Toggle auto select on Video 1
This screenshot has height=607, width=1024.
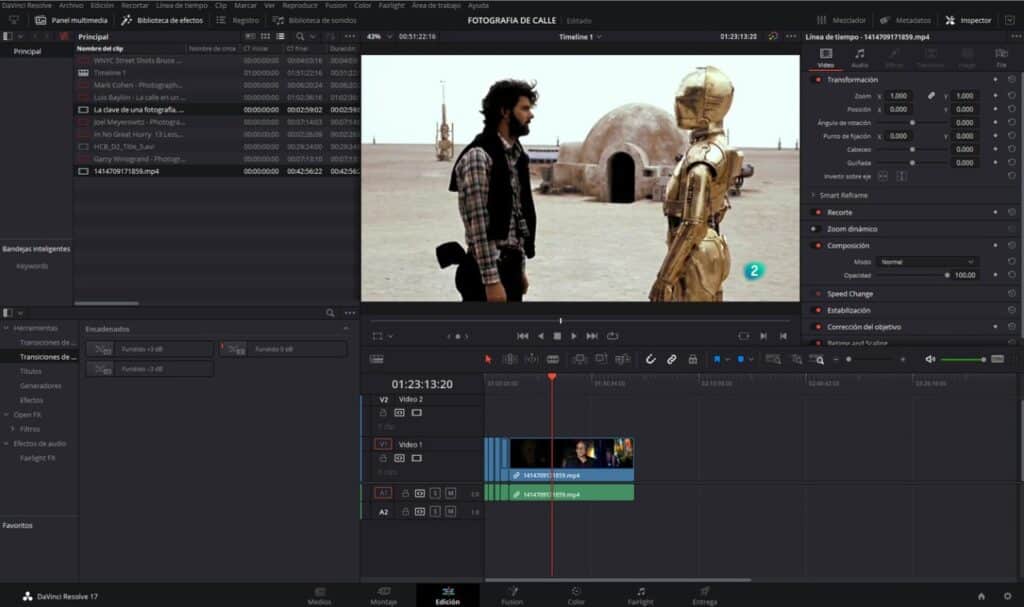pyautogui.click(x=400, y=459)
